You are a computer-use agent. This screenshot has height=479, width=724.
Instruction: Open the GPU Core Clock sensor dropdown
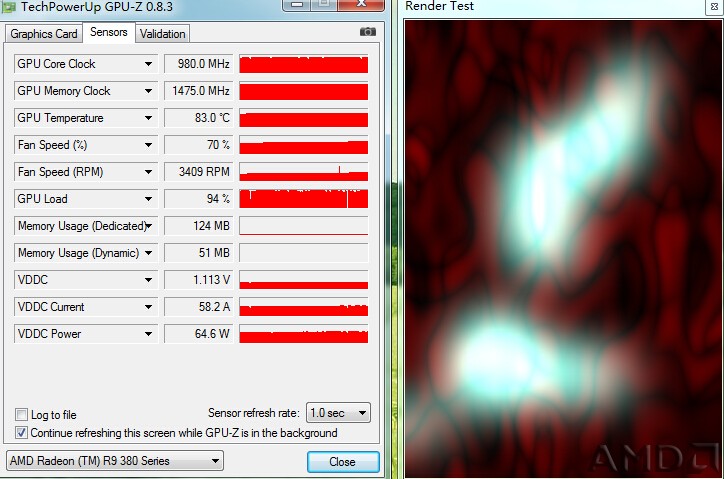click(148, 64)
